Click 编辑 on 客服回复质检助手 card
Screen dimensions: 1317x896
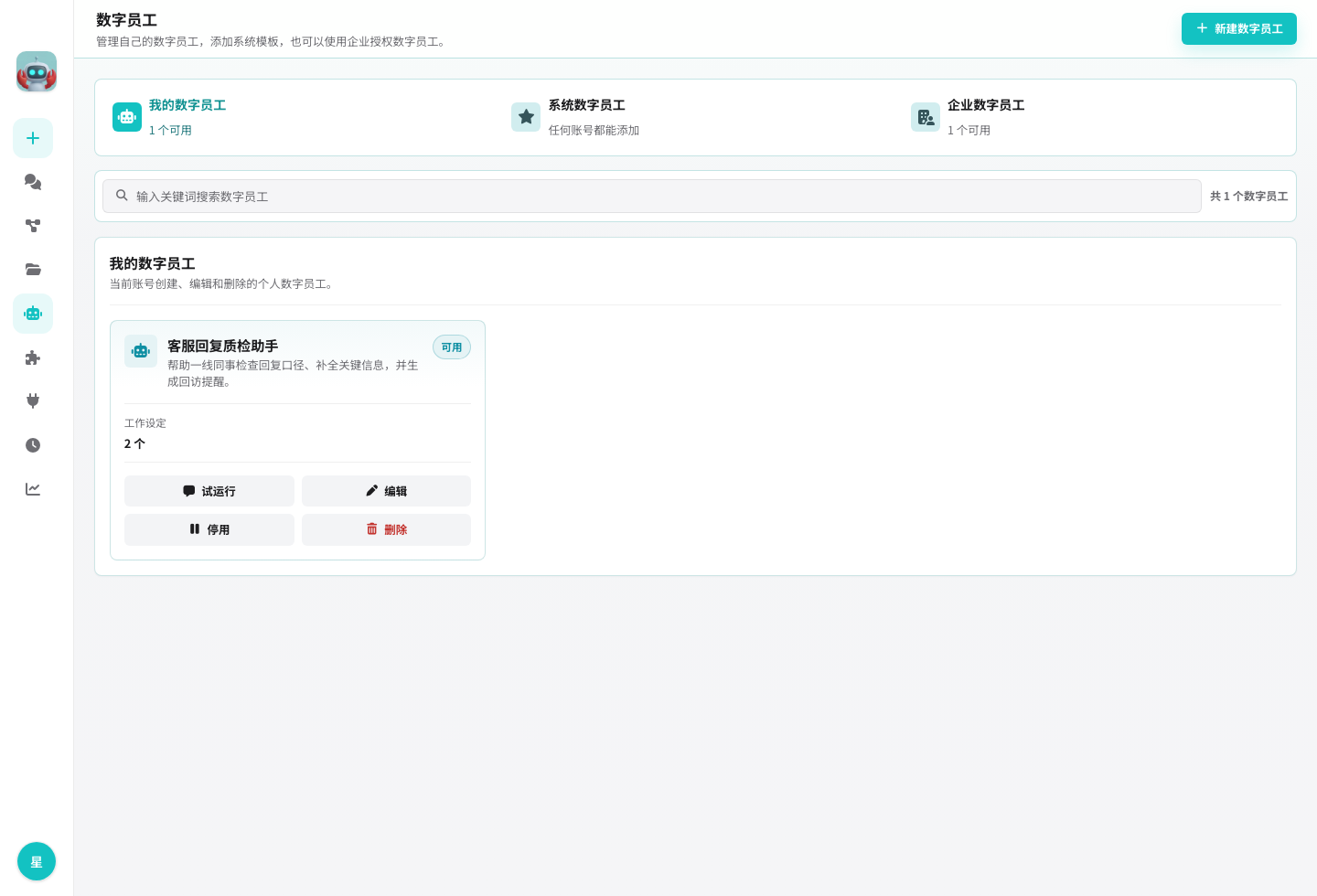coord(386,491)
